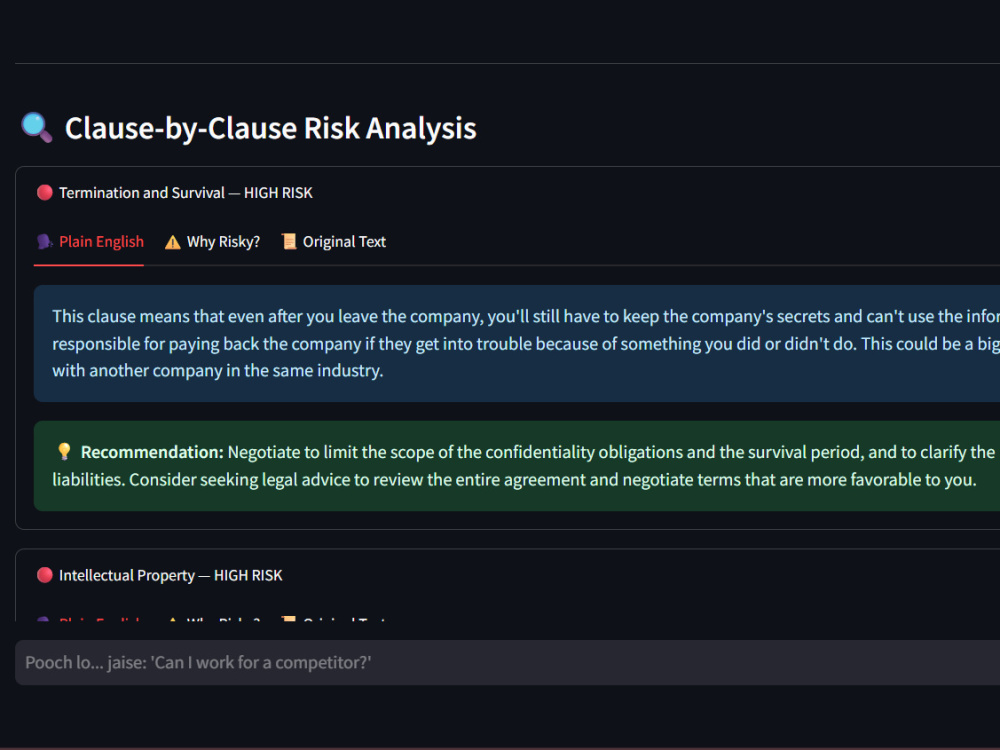Click the speaking head icon on Plain English

click(45, 242)
